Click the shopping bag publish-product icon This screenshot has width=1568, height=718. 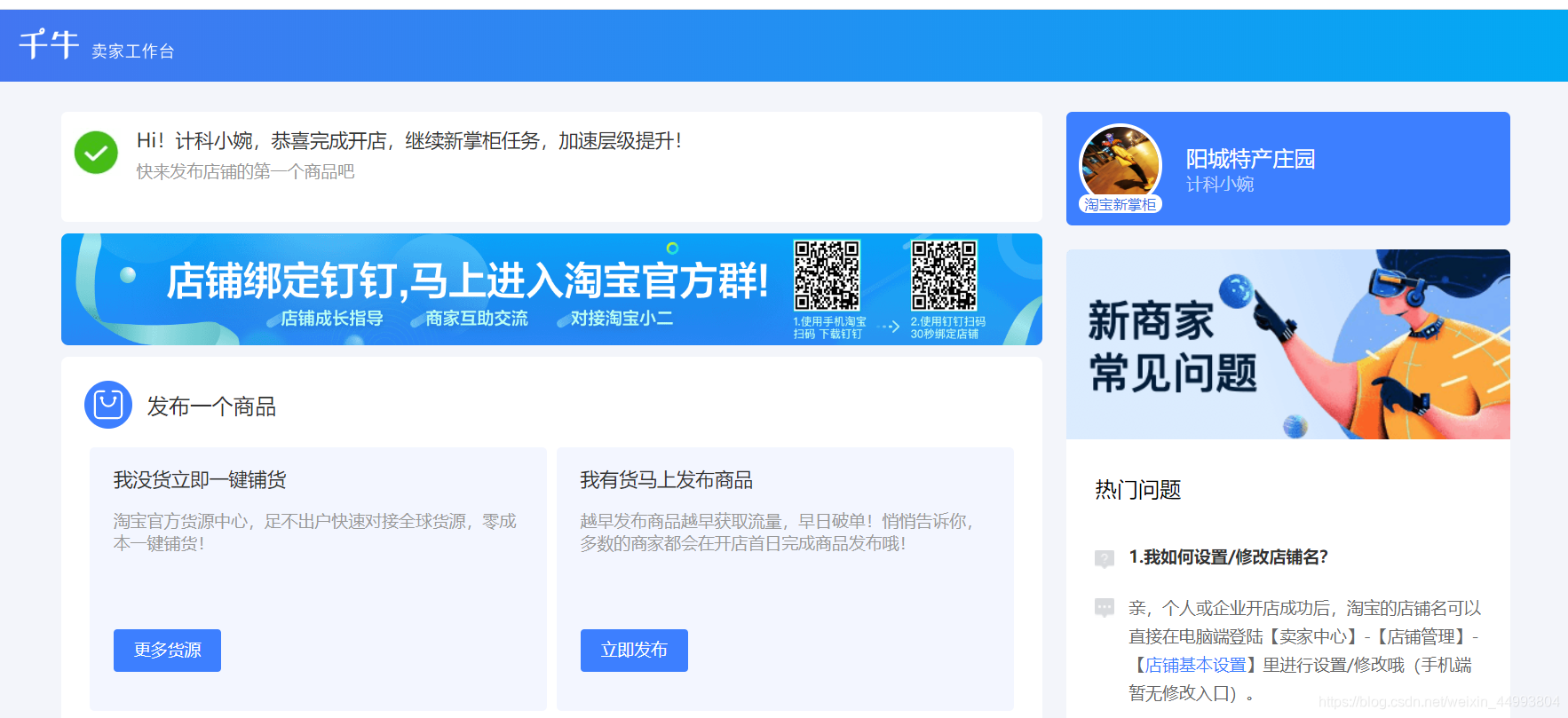(108, 405)
